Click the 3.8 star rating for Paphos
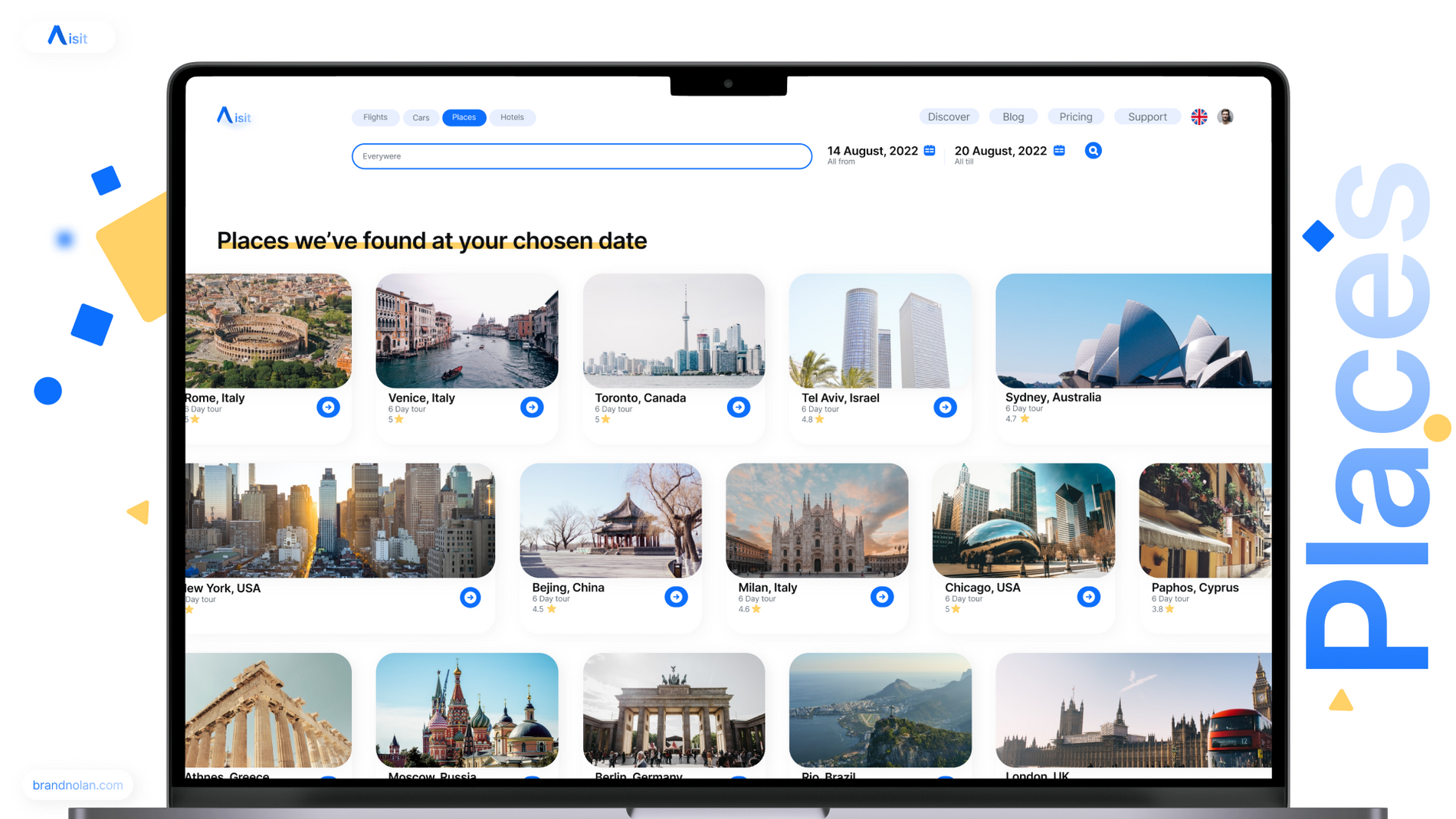This screenshot has height=819, width=1456. (1163, 609)
